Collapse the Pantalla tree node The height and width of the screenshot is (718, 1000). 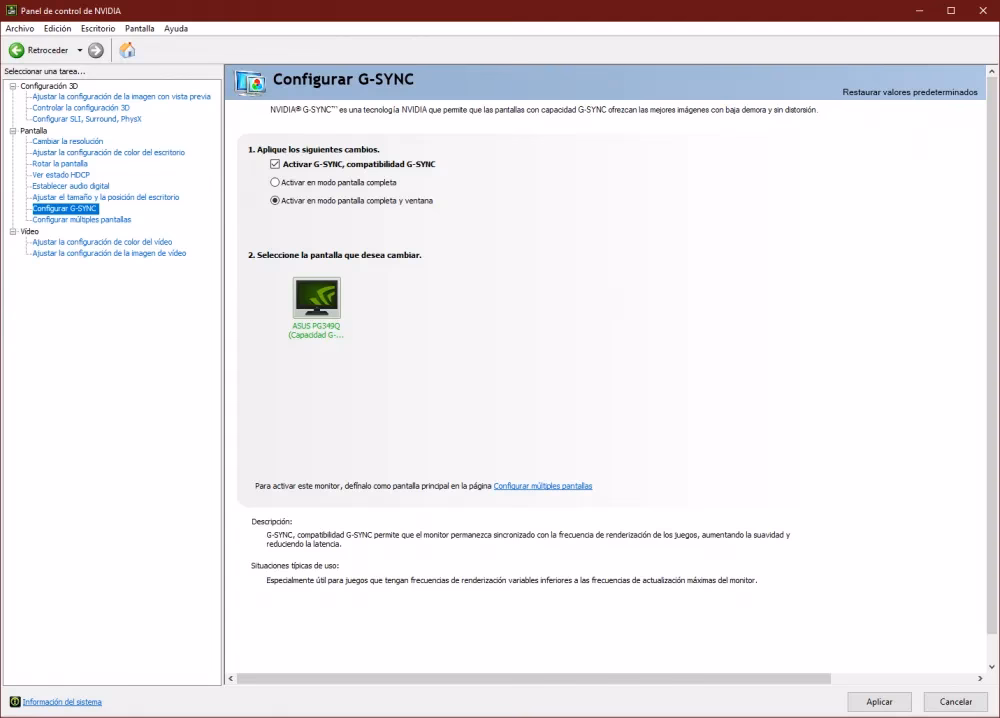pyautogui.click(x=12, y=131)
